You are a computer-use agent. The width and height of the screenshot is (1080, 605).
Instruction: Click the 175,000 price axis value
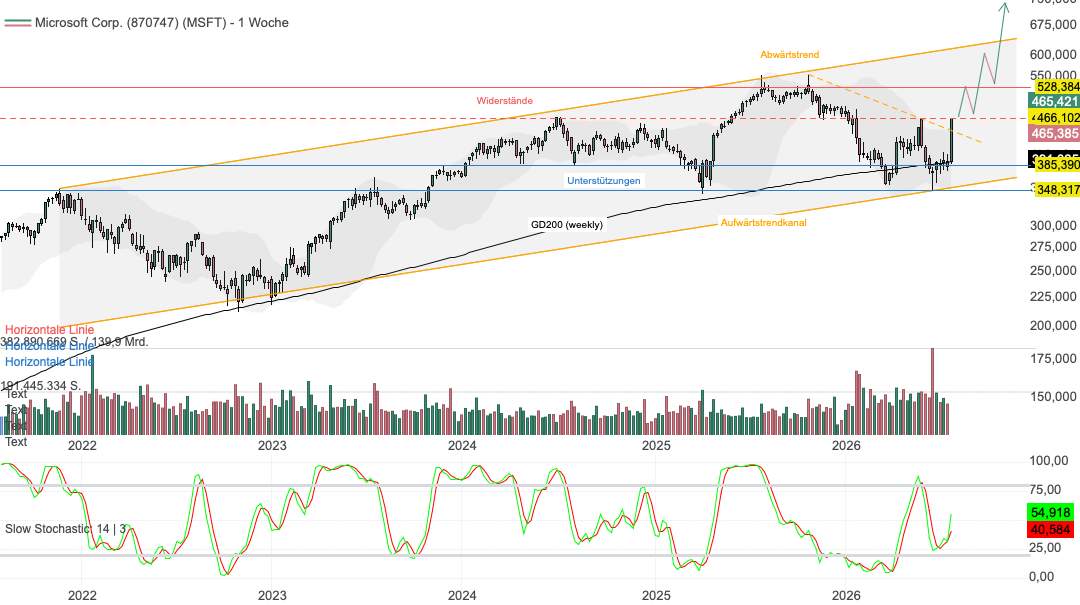tap(1053, 359)
